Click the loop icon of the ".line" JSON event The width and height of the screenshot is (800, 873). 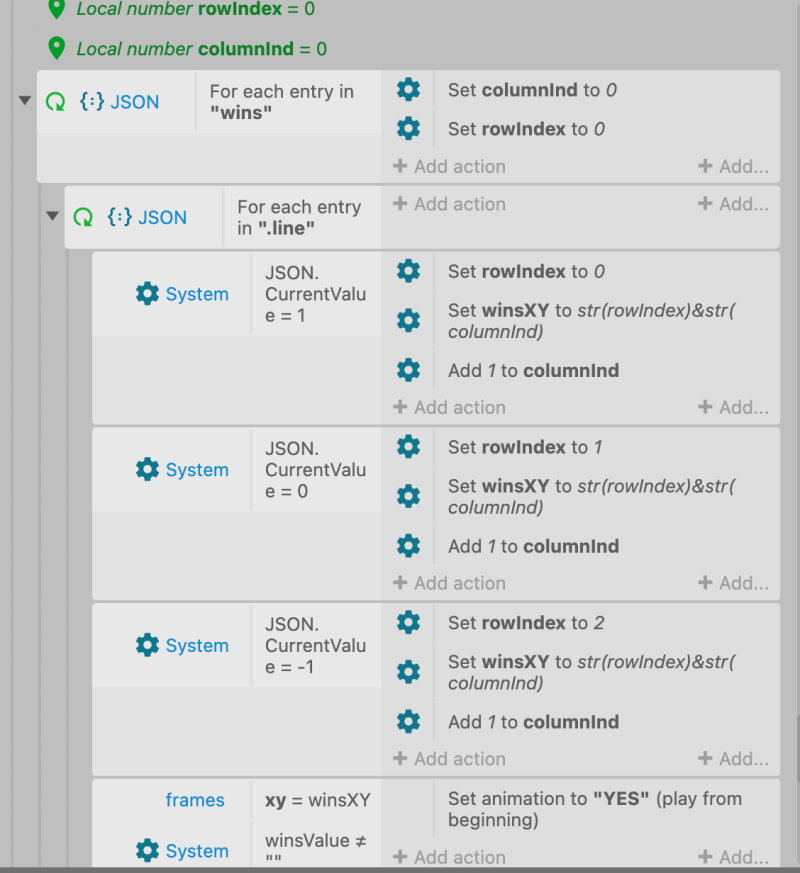83,217
